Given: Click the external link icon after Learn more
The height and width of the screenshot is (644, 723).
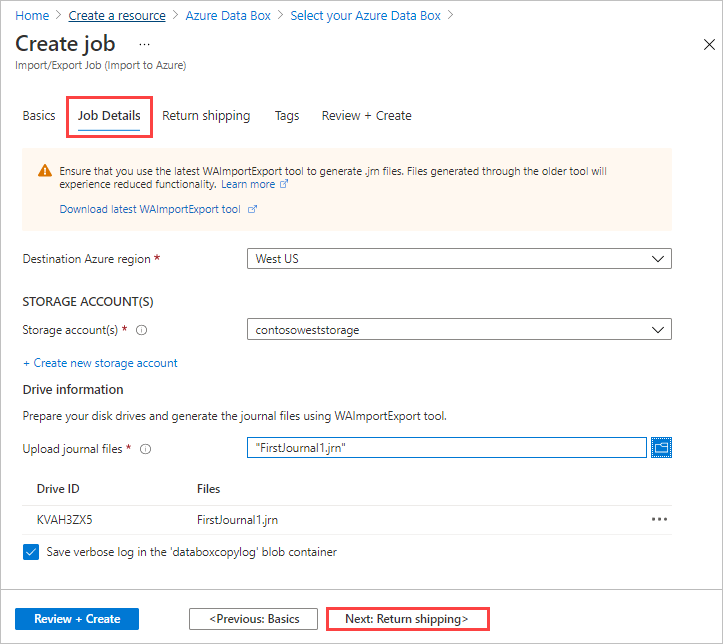Looking at the screenshot, I should 285,185.
